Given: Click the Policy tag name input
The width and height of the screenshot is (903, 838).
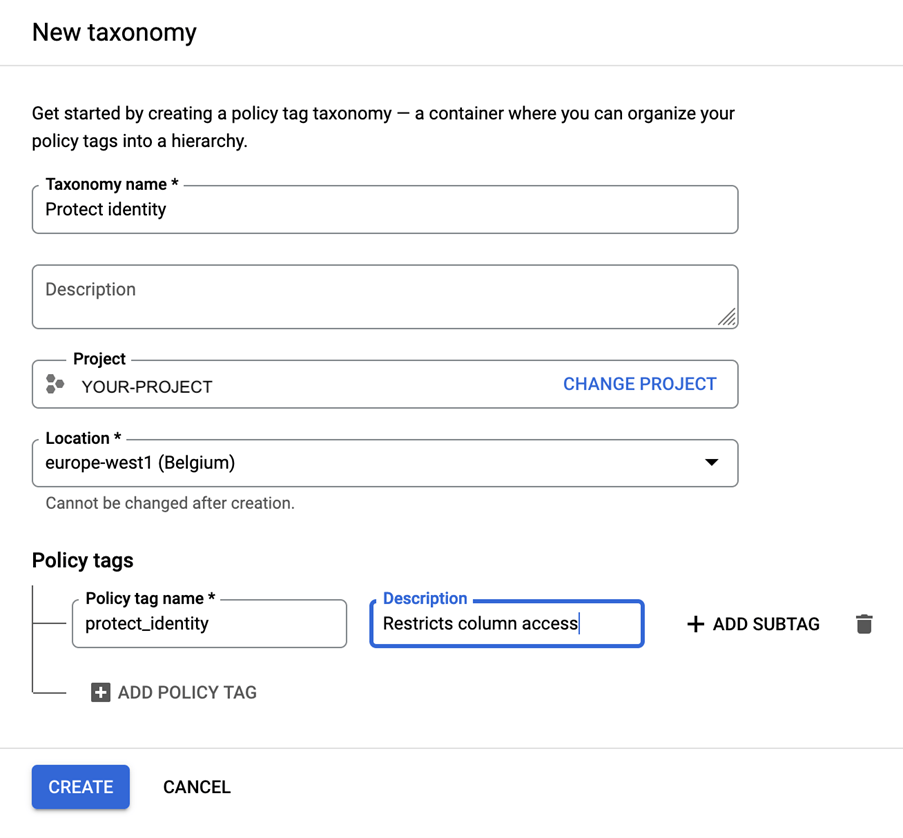Looking at the screenshot, I should click(x=209, y=624).
